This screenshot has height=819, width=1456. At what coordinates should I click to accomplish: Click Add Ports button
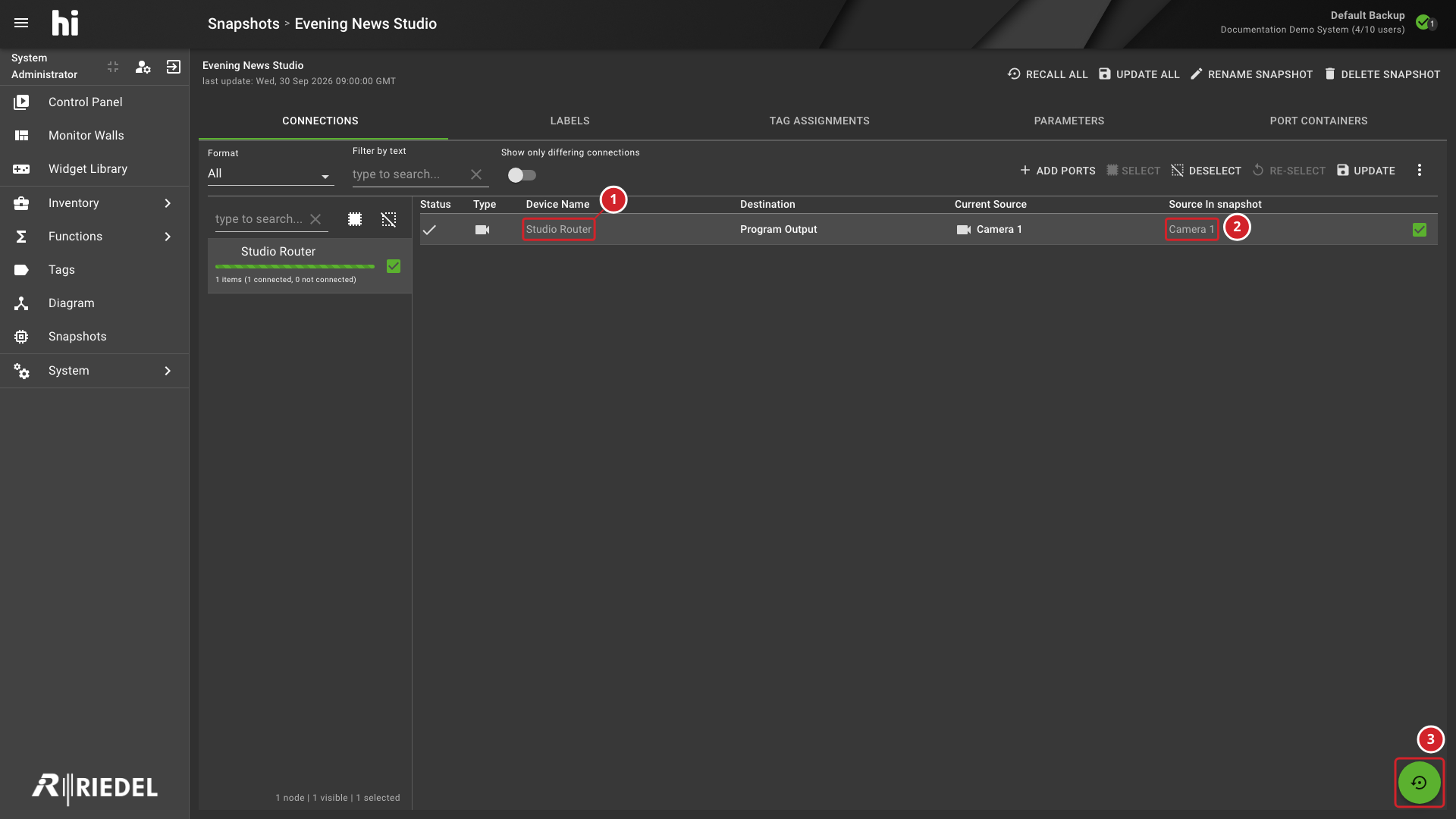pos(1057,171)
